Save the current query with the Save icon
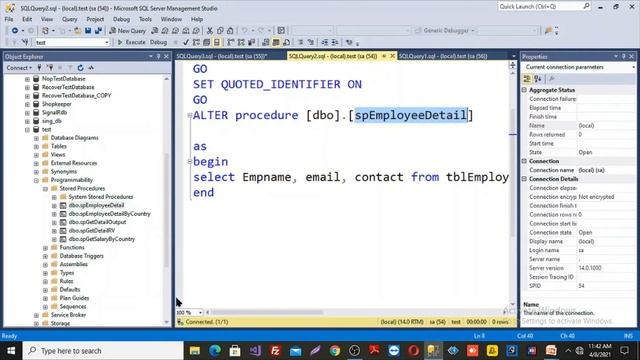Viewport: 640px width, 360px height. click(x=88, y=31)
